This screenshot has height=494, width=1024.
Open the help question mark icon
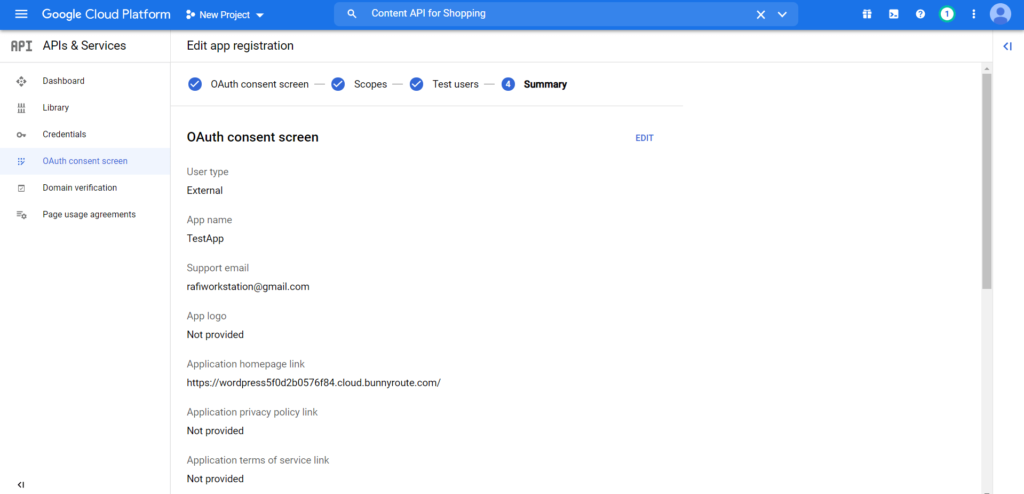[x=920, y=14]
